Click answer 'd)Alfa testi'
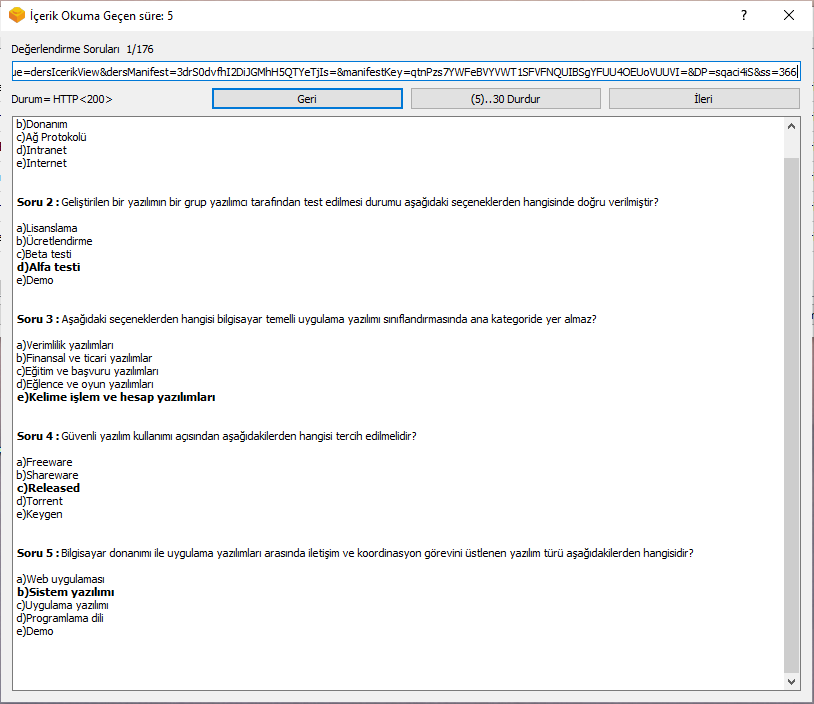The height and width of the screenshot is (704, 814). coord(49,267)
